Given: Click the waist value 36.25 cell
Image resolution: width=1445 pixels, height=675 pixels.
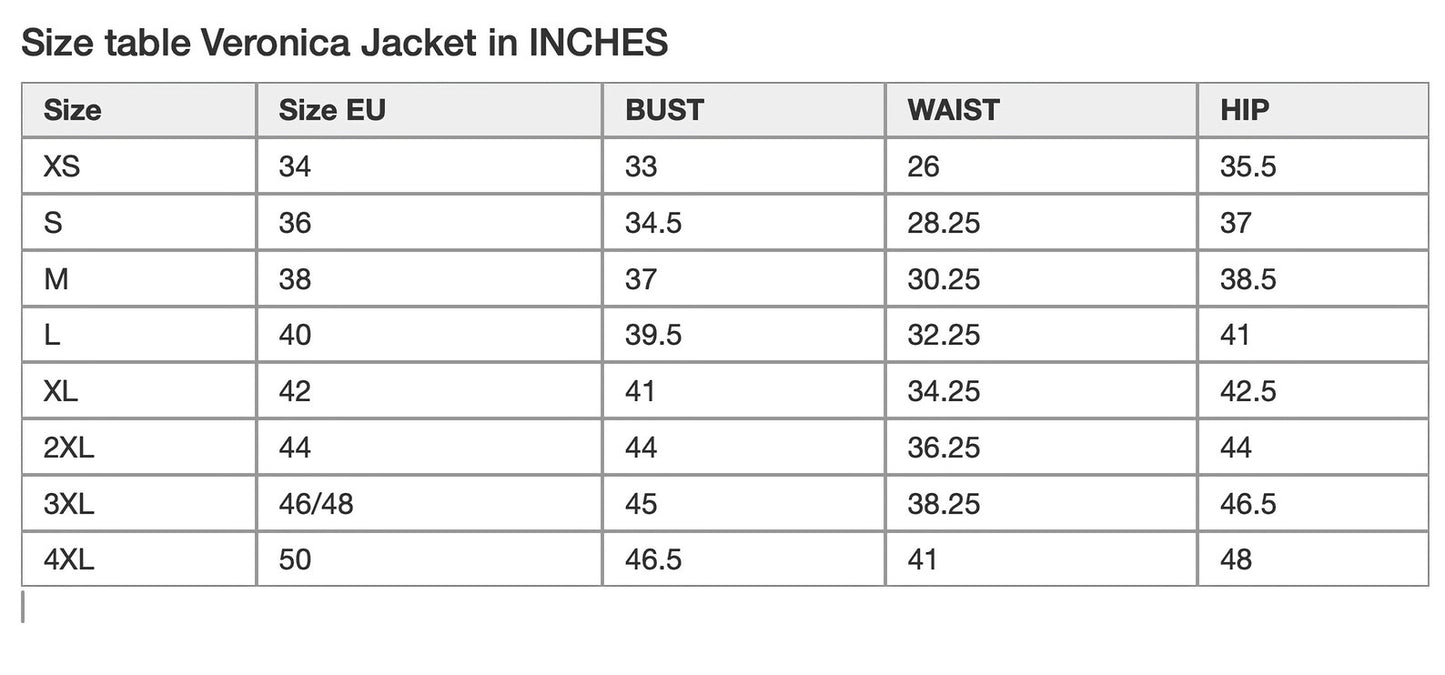Looking at the screenshot, I should pos(943,447).
